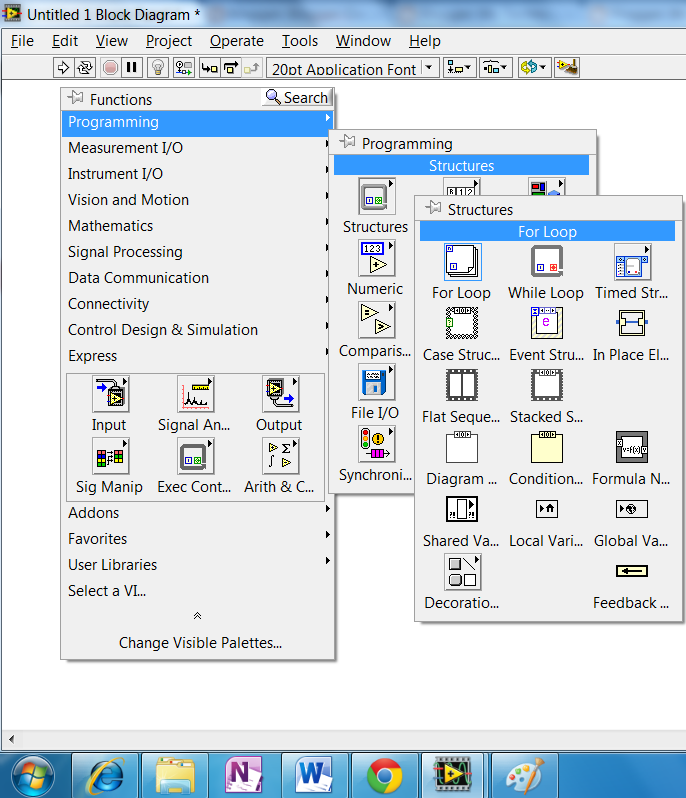Select the Flat Sequence structure icon
The image size is (686, 798).
click(462, 385)
